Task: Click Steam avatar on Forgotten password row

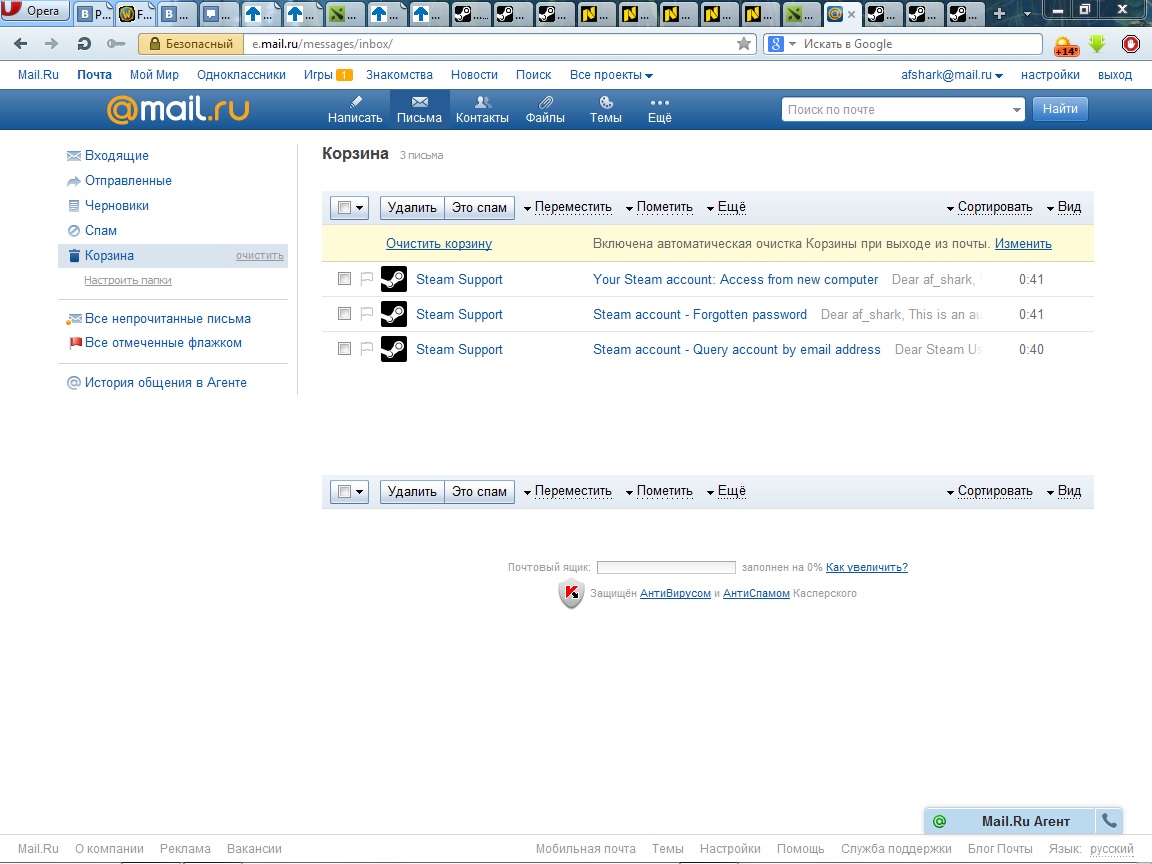Action: pos(394,314)
